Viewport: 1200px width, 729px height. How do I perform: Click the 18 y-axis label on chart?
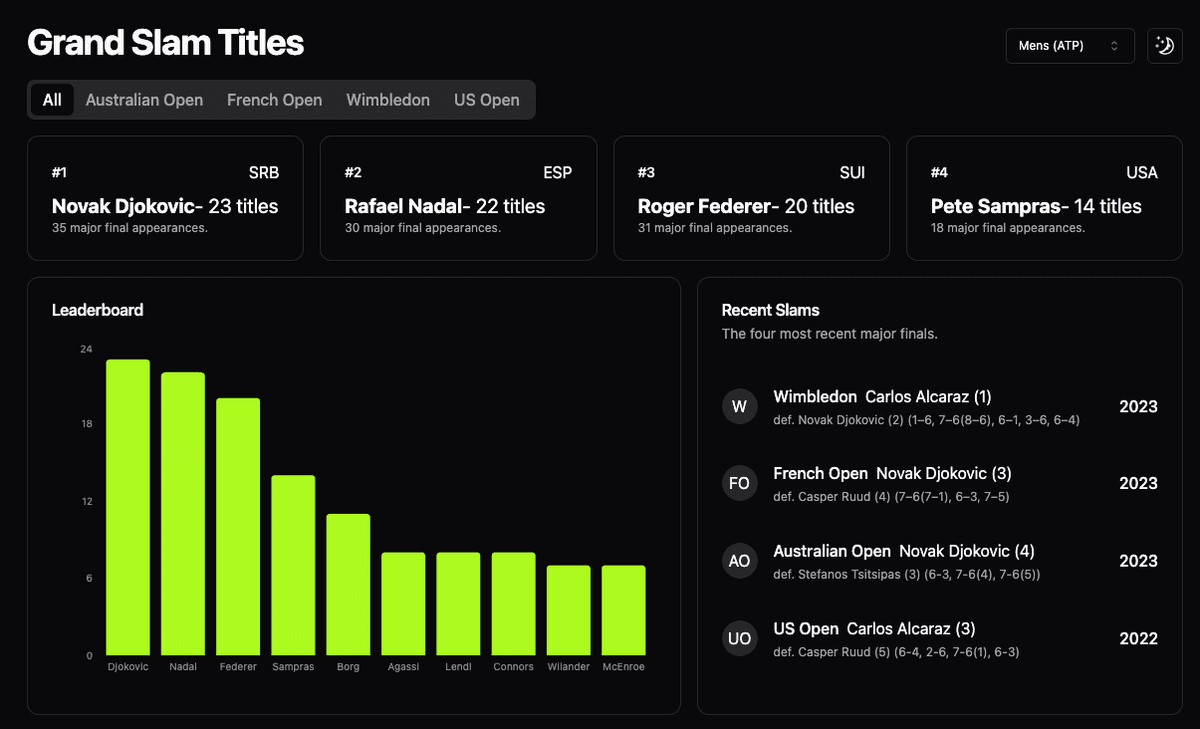(86, 424)
